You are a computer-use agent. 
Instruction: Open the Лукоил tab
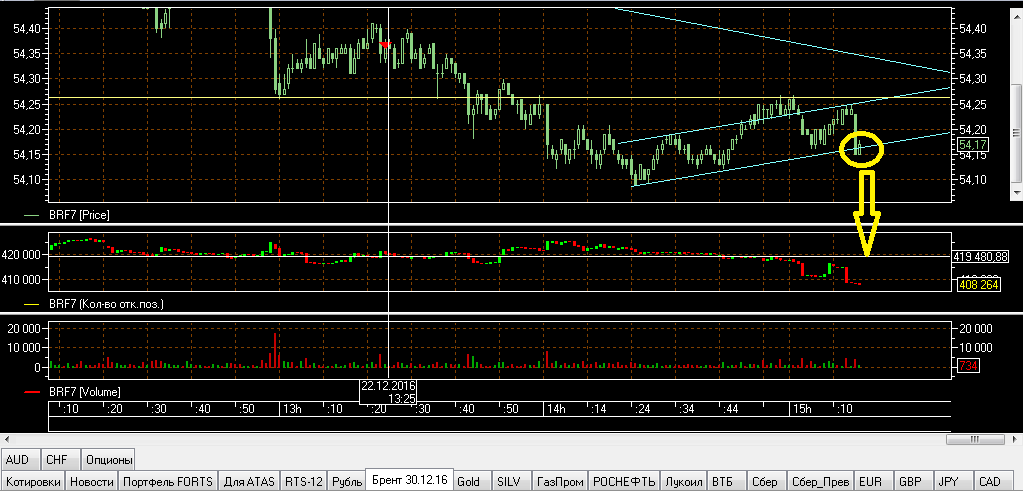(x=684, y=481)
